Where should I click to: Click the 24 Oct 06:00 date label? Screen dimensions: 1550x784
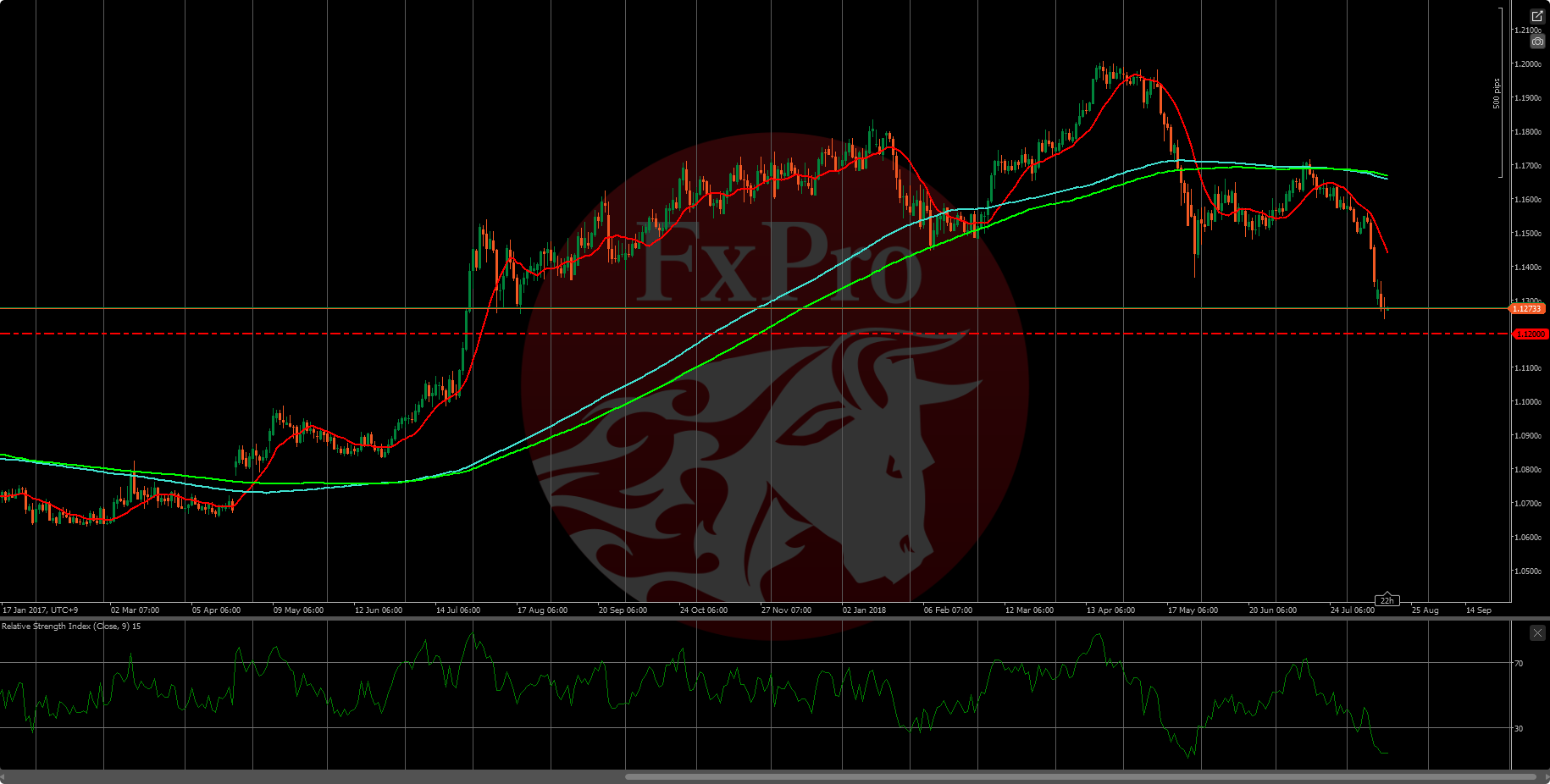(703, 610)
